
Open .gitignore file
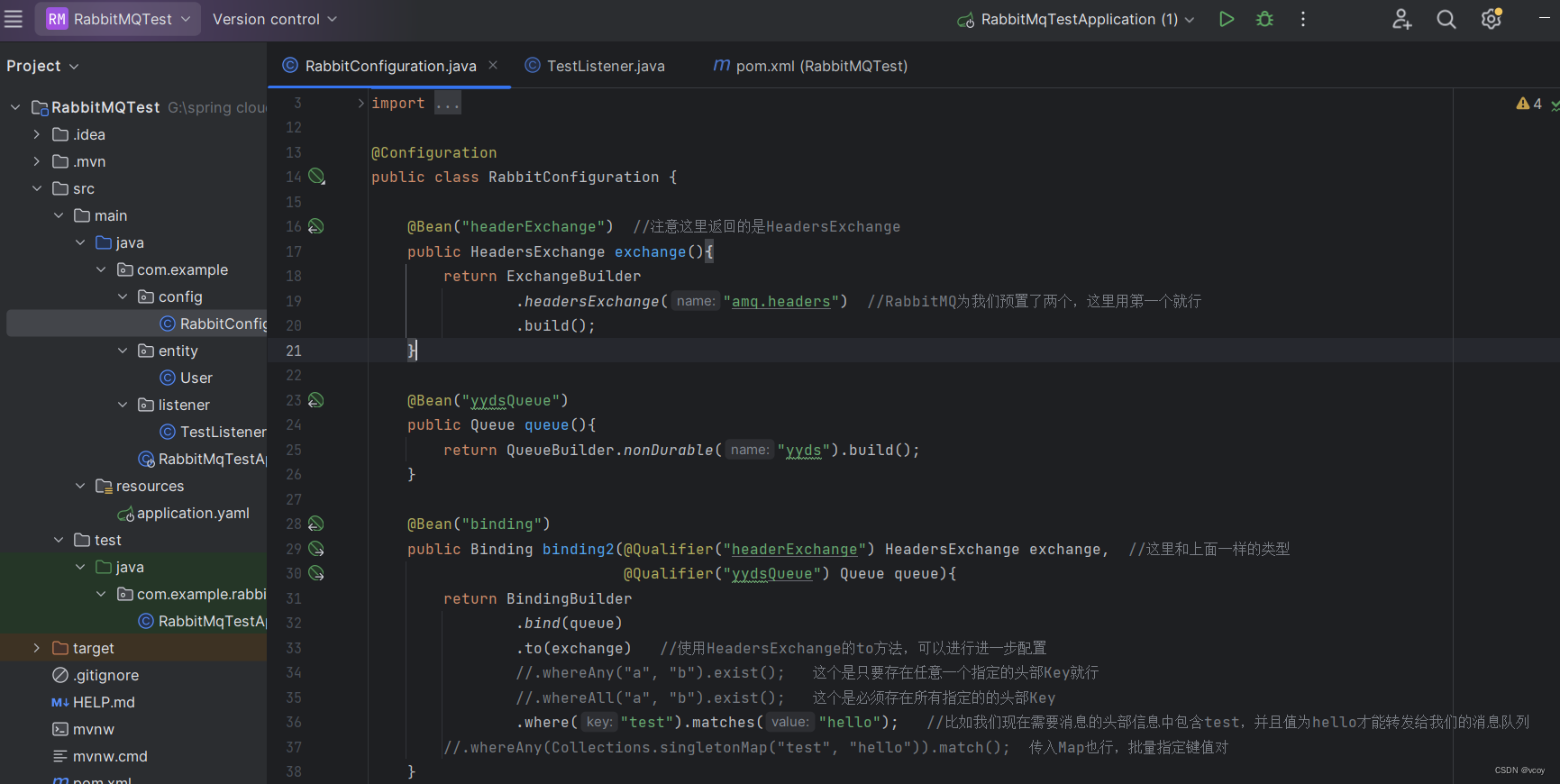(x=96, y=675)
